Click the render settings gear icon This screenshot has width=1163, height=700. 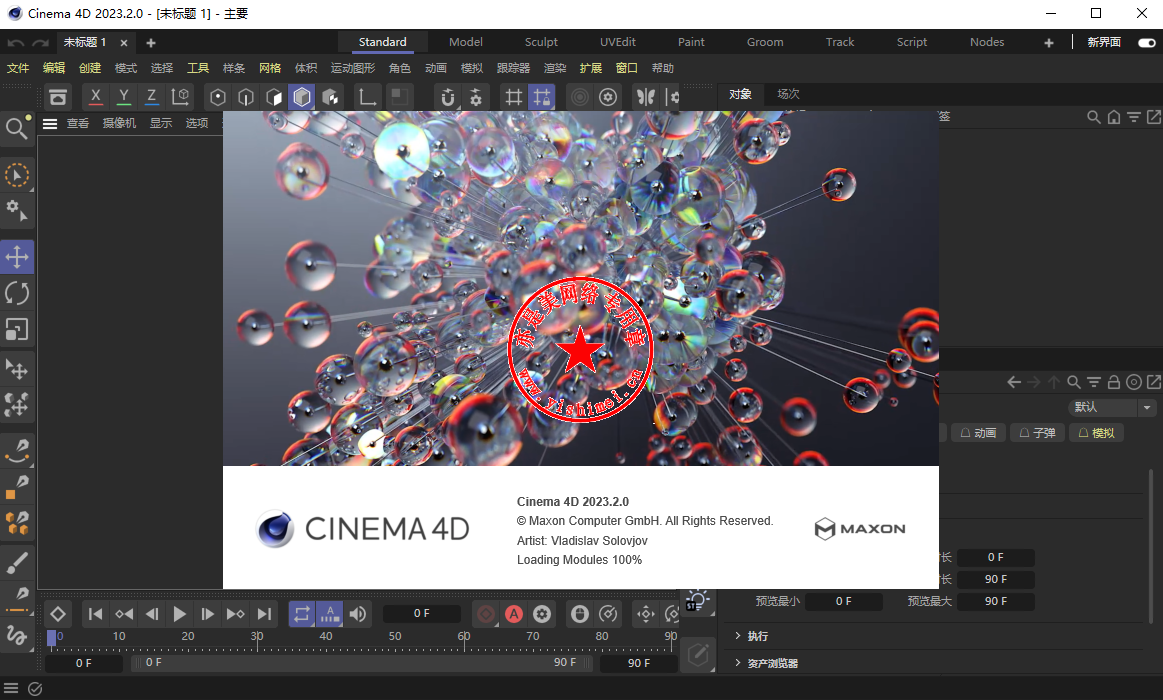(x=608, y=97)
